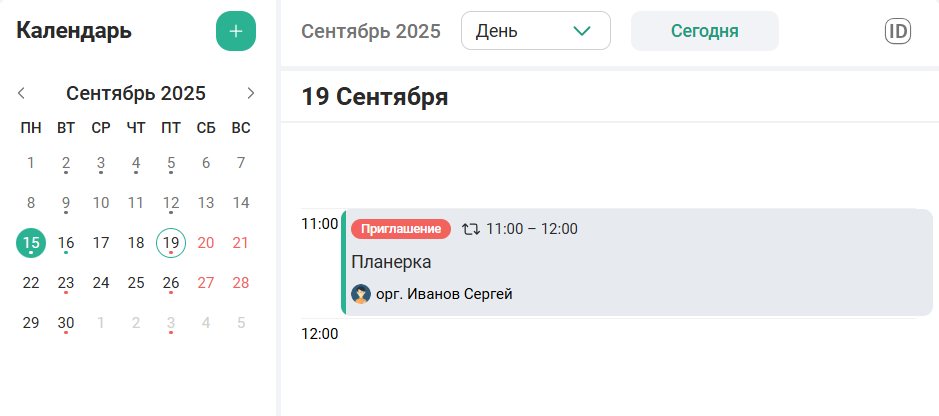Screen dimensions: 939x416
Task: Pick September 30 in mini calendar
Action: [x=66, y=322]
